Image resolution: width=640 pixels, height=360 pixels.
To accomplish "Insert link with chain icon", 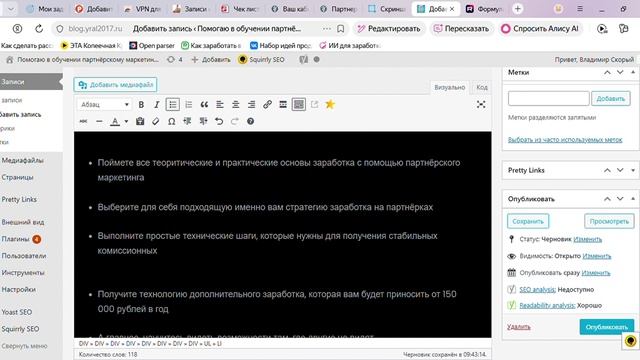I will 267,104.
